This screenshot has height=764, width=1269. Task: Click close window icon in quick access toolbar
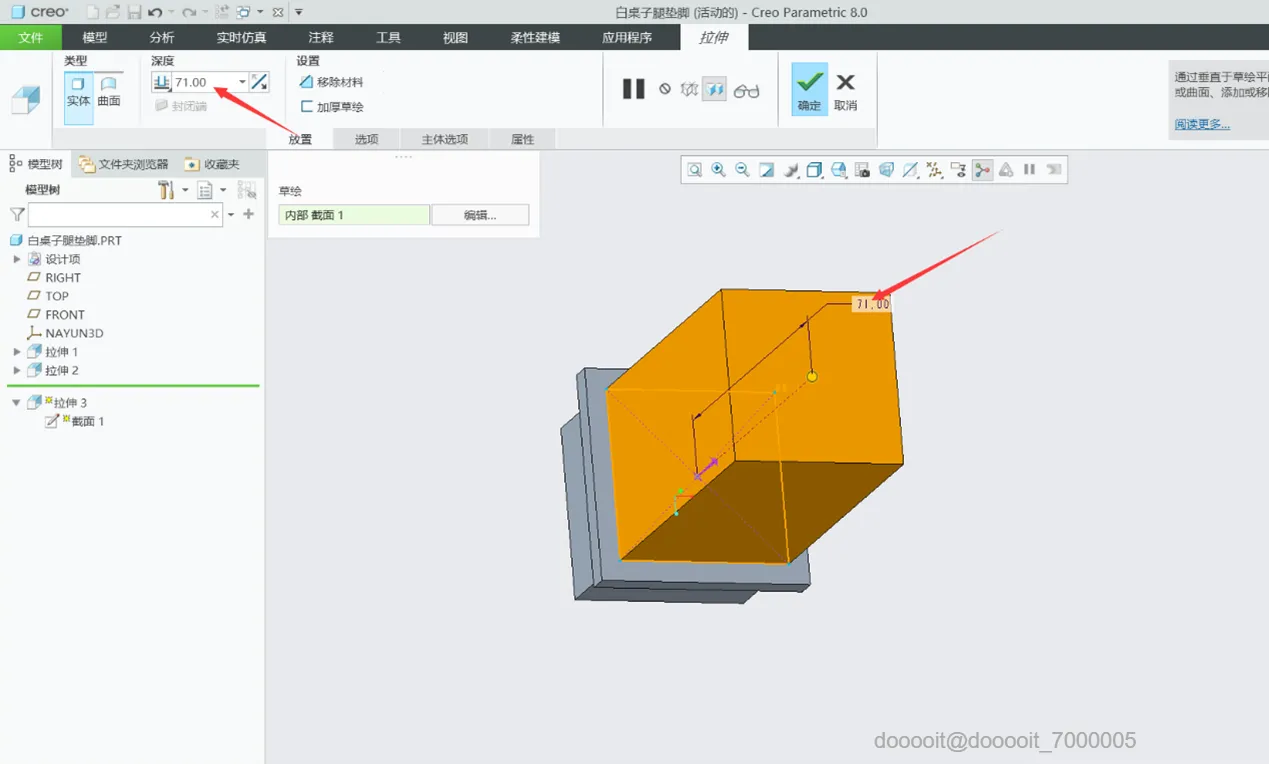pyautogui.click(x=278, y=12)
